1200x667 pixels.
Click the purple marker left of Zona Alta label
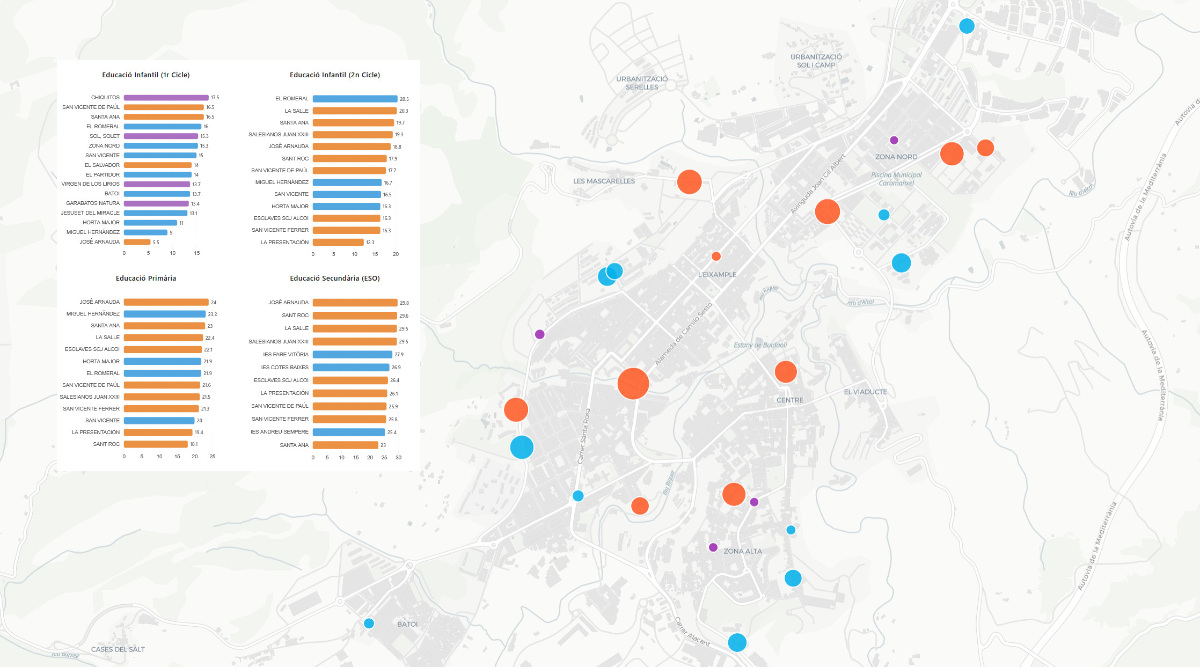[713, 547]
